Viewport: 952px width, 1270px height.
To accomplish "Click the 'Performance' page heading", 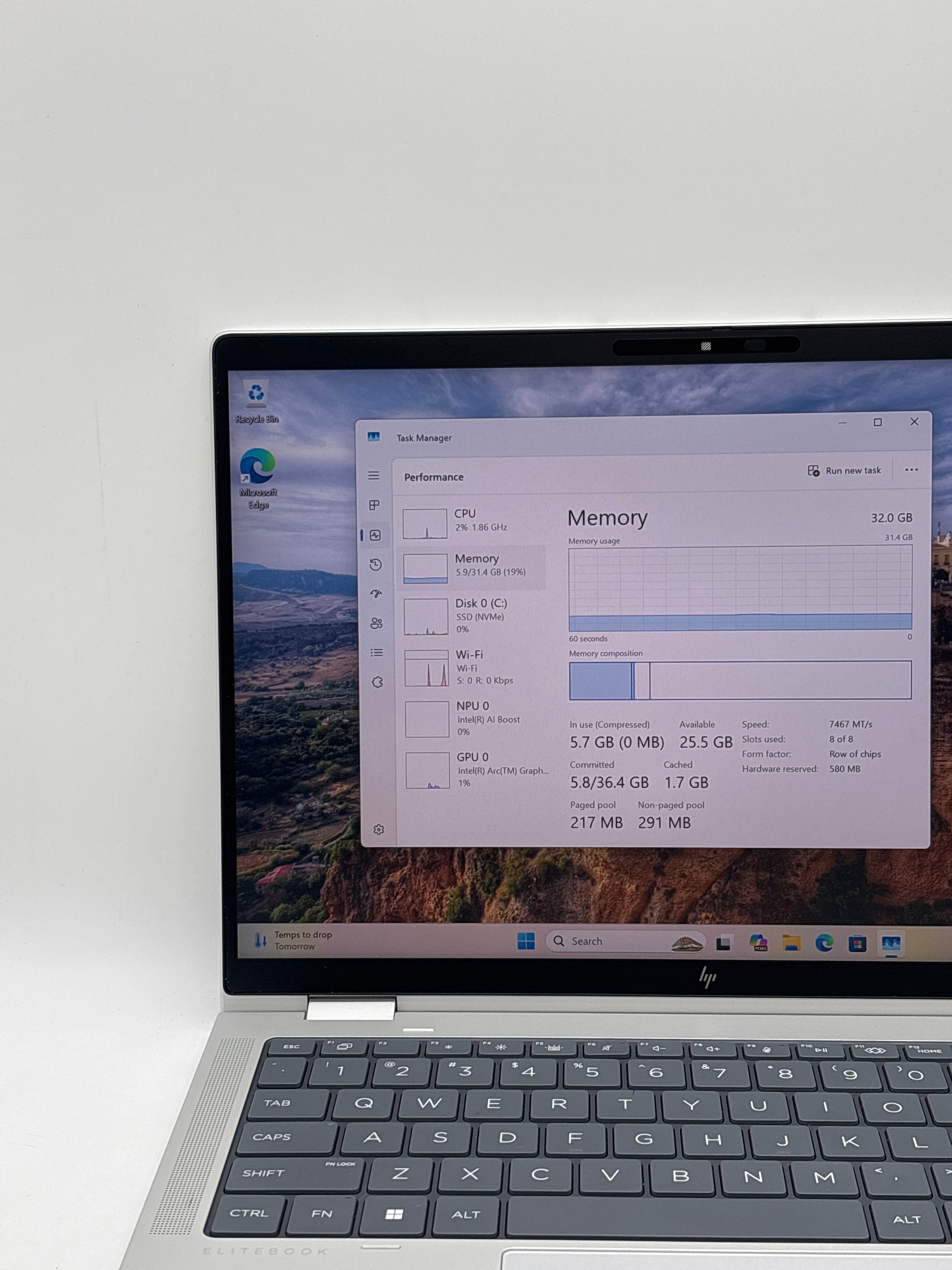I will click(434, 477).
